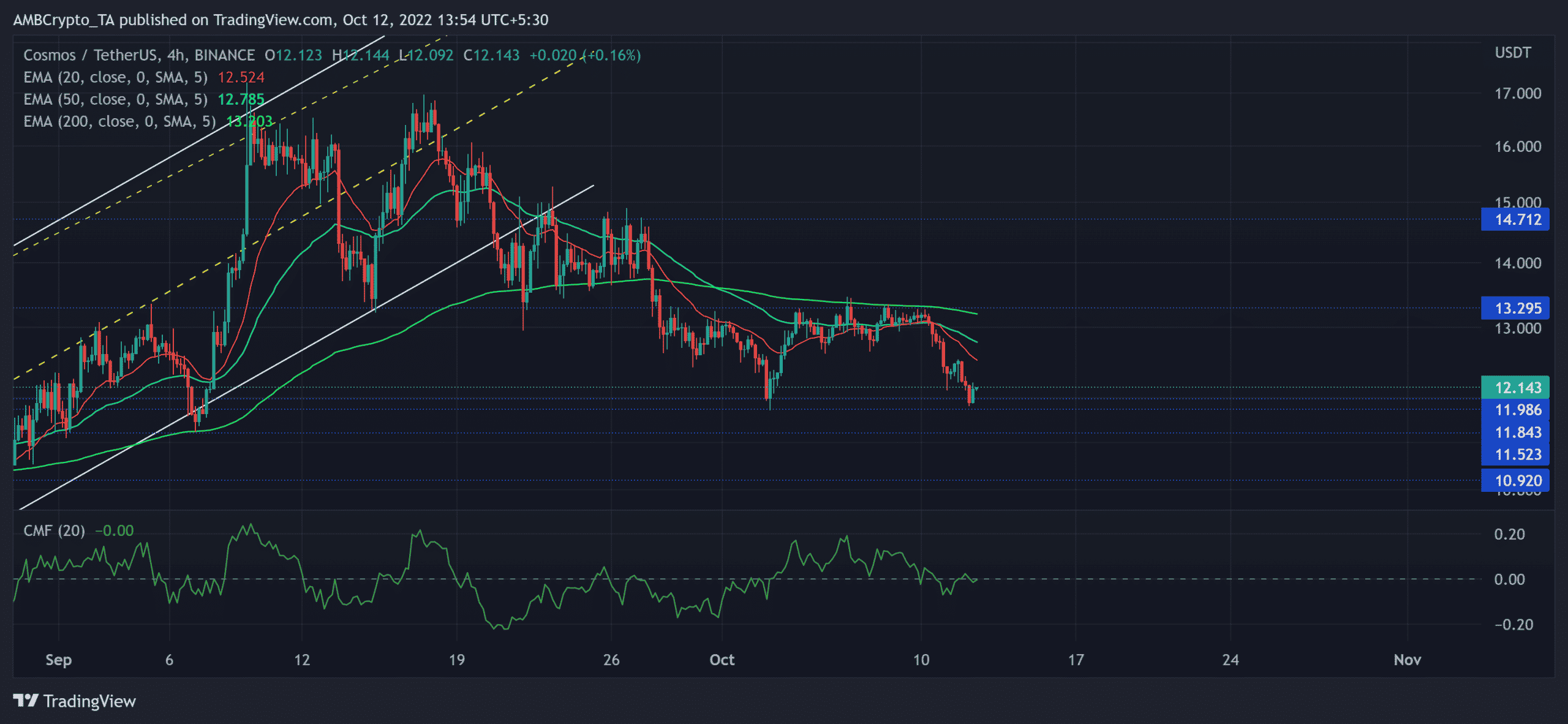Click the 0.00 level on the CMF scale
Viewport: 1568px width, 724px height.
(x=1510, y=578)
